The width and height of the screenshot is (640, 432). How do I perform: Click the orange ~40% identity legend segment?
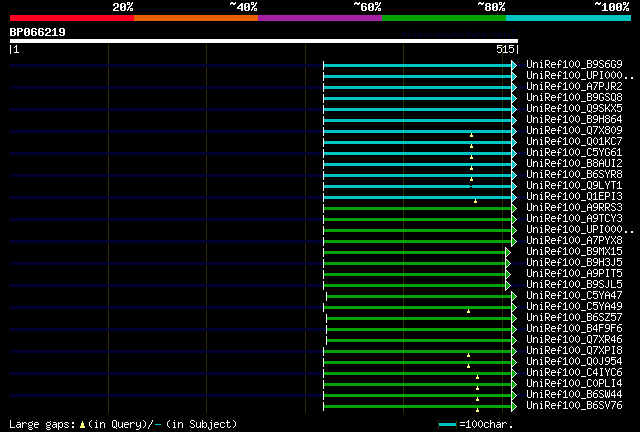click(x=196, y=18)
